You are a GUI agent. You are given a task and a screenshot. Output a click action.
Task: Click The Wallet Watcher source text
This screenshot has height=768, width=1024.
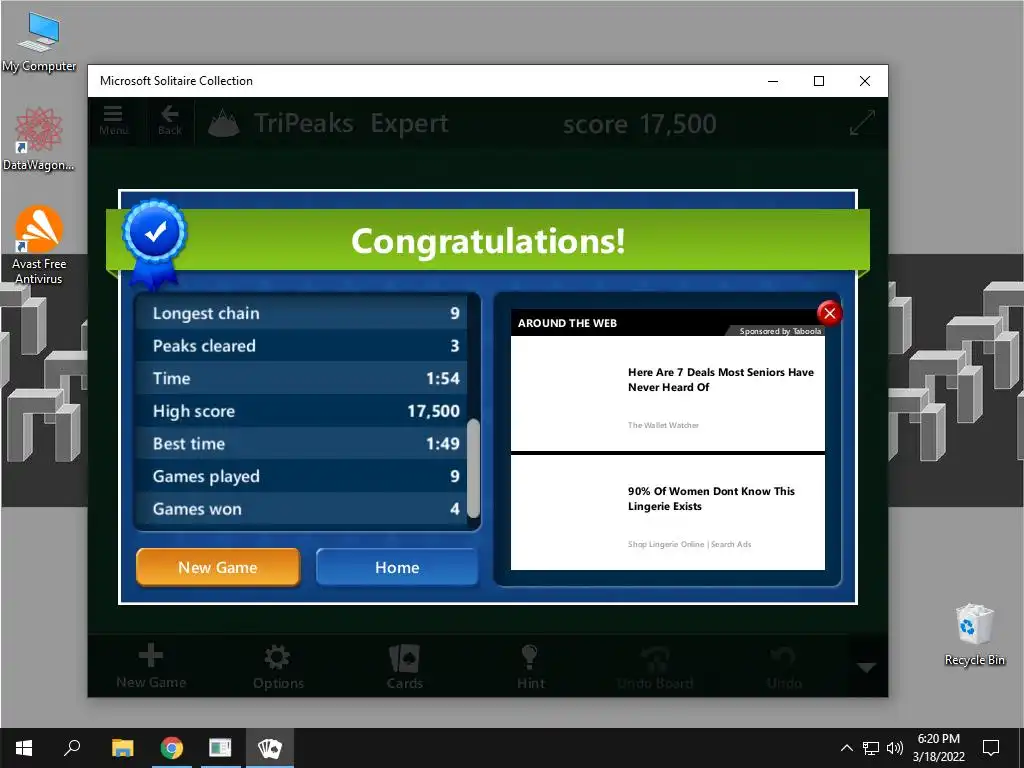pos(663,425)
